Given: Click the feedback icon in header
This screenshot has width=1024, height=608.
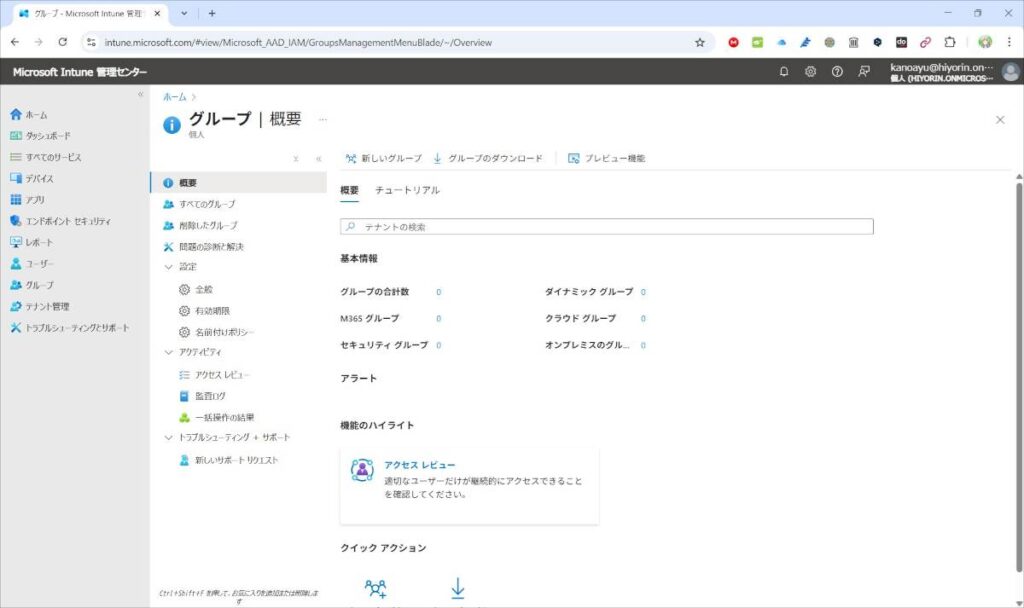Looking at the screenshot, I should point(864,72).
